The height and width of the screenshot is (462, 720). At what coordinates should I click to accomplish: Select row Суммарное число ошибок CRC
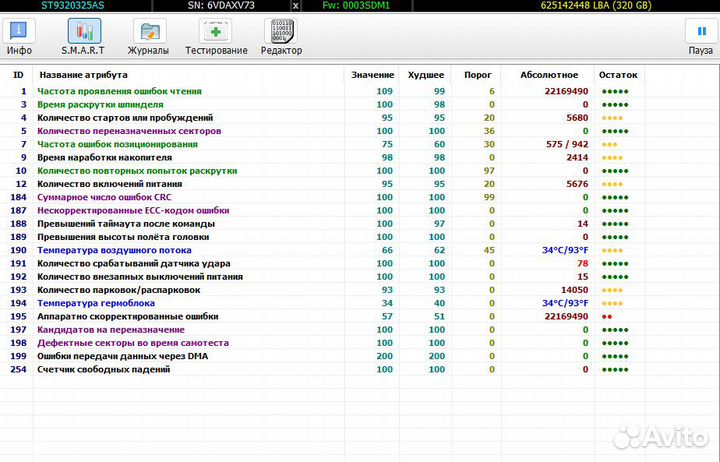pyautogui.click(x=321, y=197)
